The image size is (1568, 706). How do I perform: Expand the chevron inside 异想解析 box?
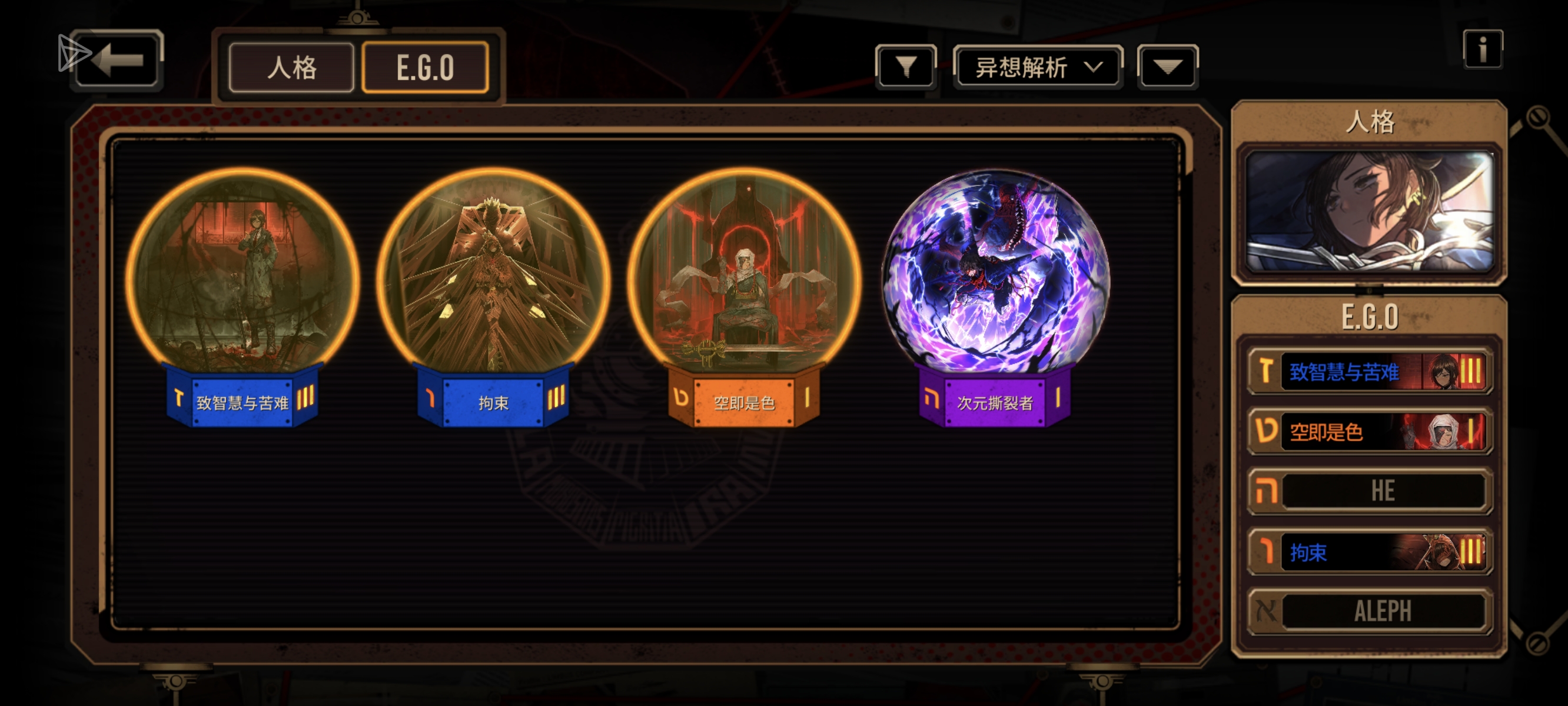point(1093,67)
